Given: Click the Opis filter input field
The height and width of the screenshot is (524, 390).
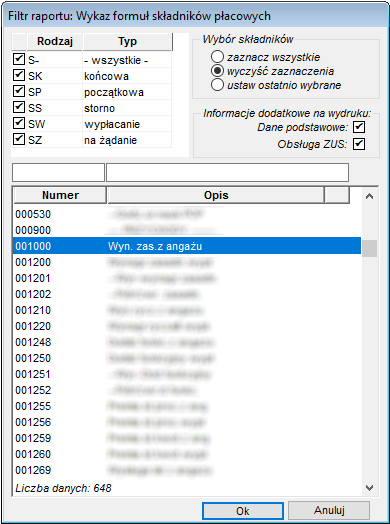Looking at the screenshot, I should pos(227,172).
